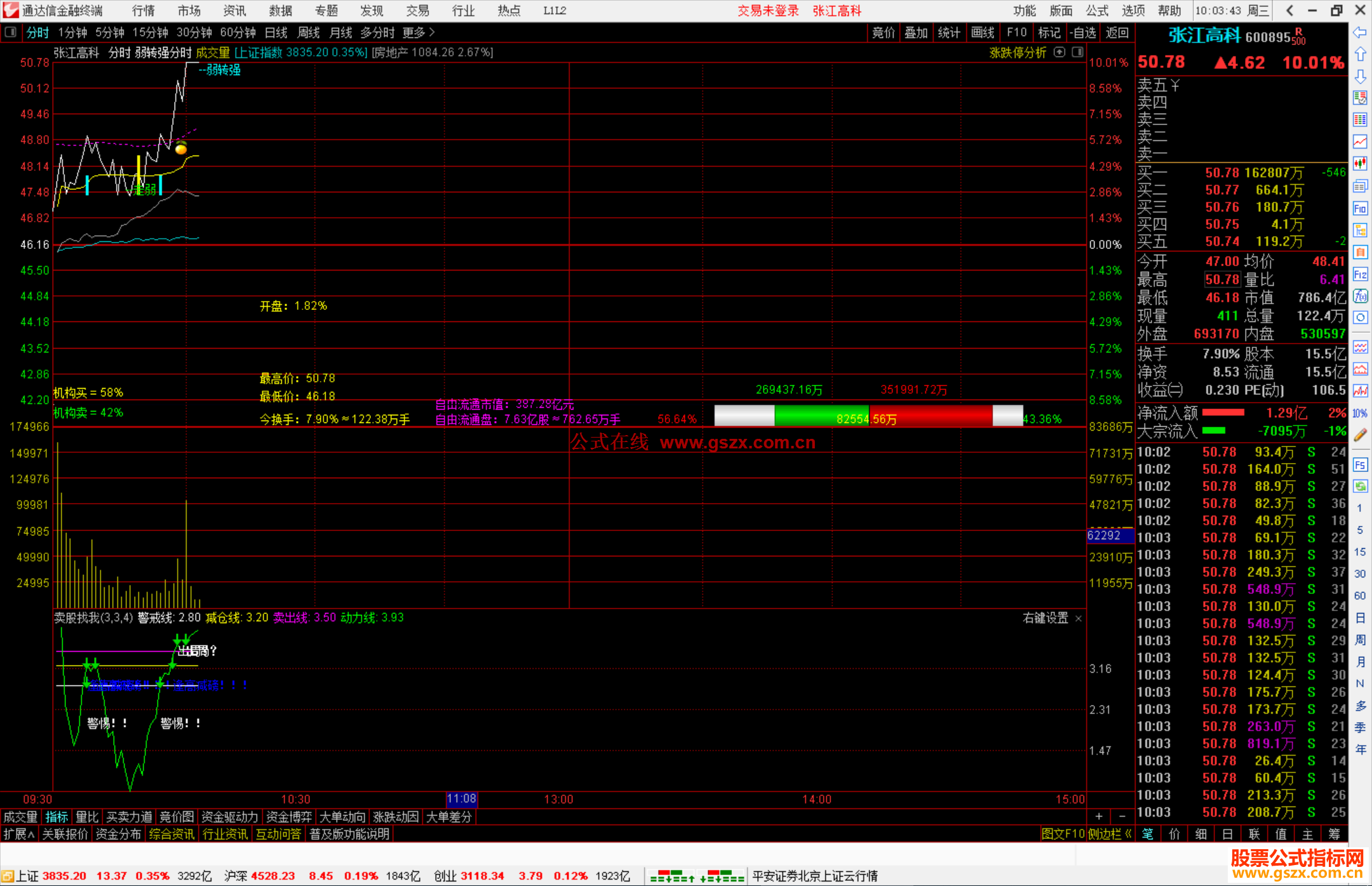This screenshot has width=1372, height=886.
Task: Open the tree structure sidebar icon
Action: coord(1360,230)
